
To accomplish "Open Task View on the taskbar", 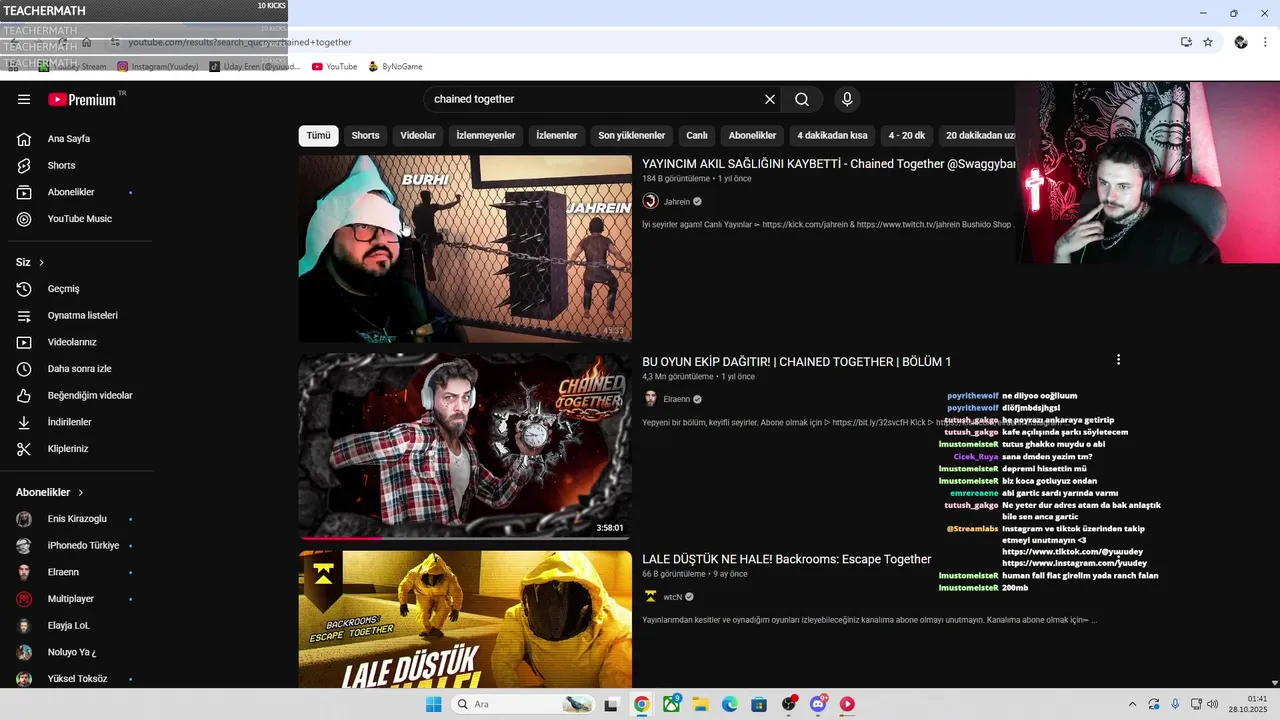I will pos(611,704).
